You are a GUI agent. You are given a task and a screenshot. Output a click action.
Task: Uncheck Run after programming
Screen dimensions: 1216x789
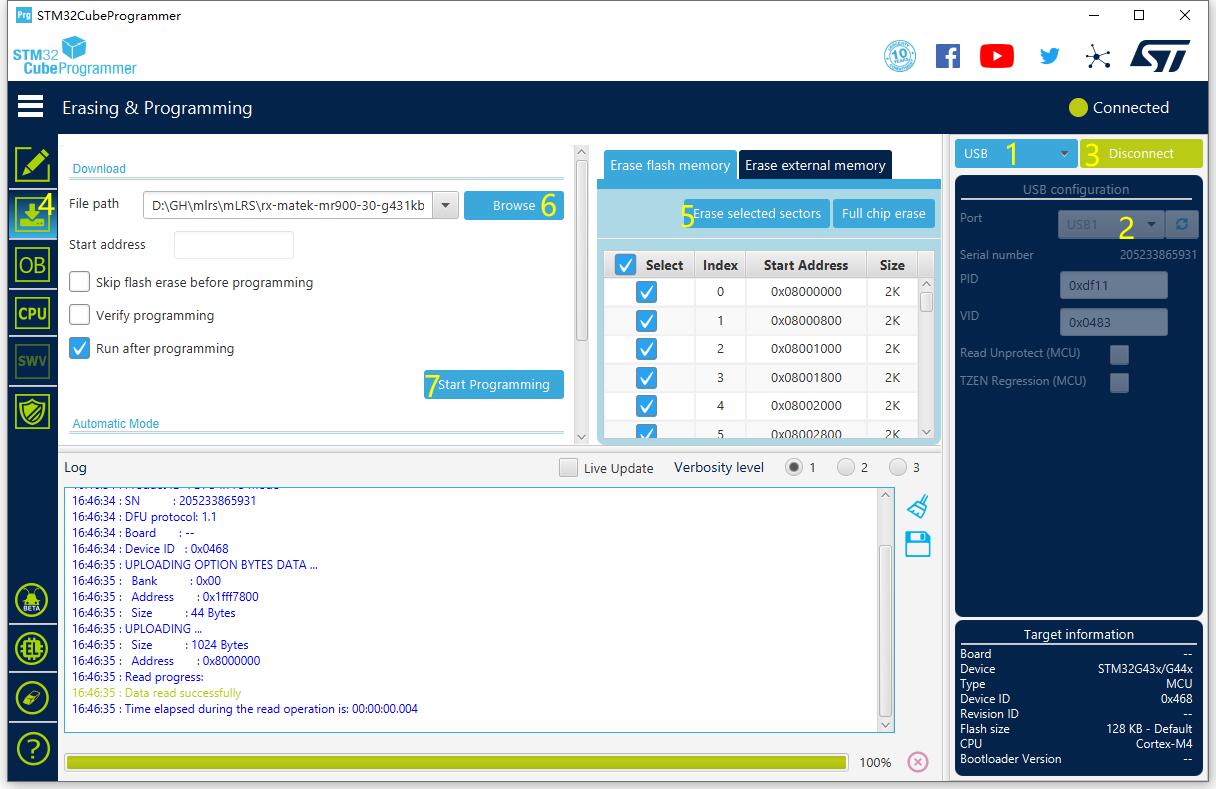(x=80, y=348)
